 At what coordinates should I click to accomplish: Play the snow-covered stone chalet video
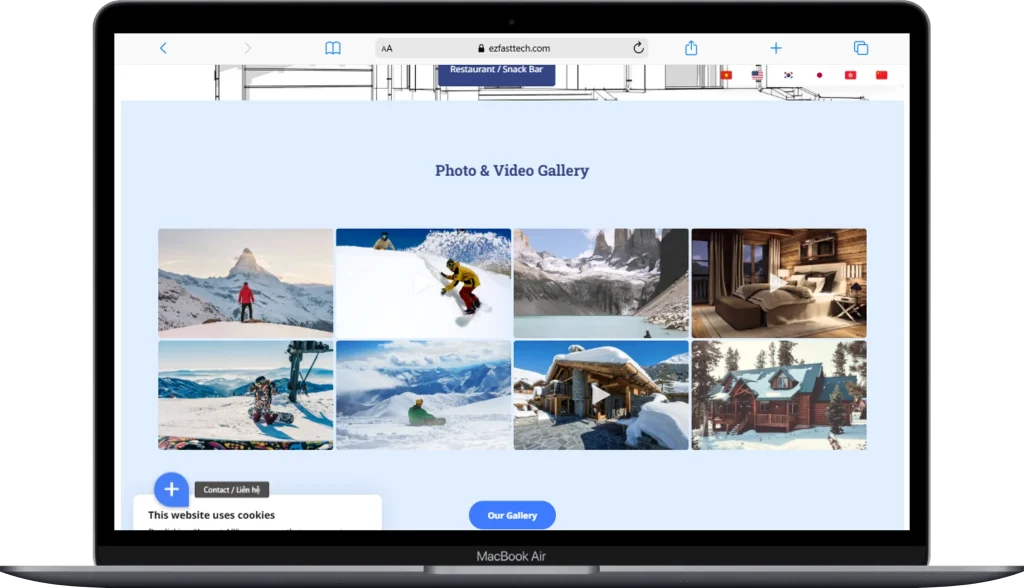click(x=601, y=395)
